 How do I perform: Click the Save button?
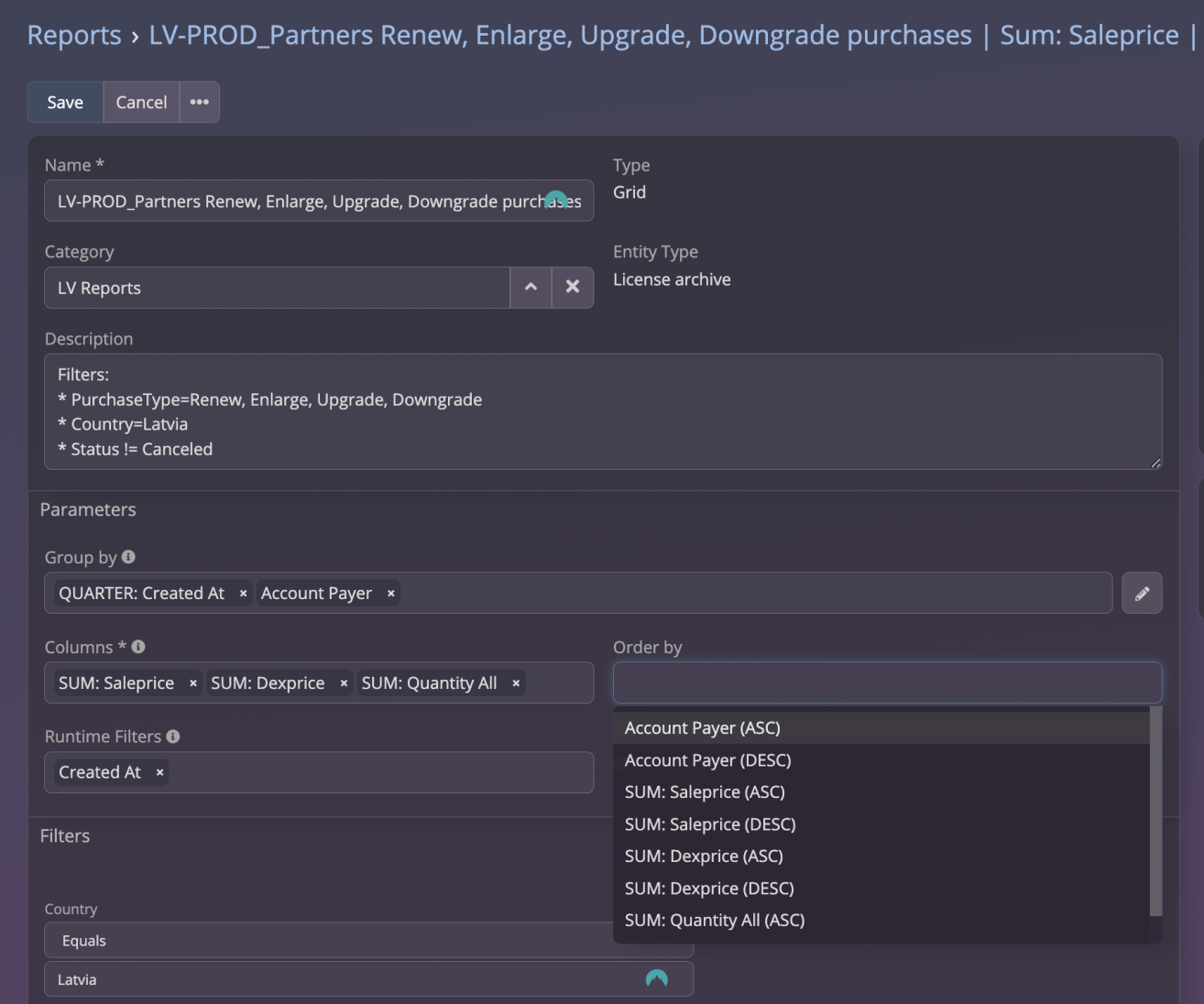coord(65,102)
